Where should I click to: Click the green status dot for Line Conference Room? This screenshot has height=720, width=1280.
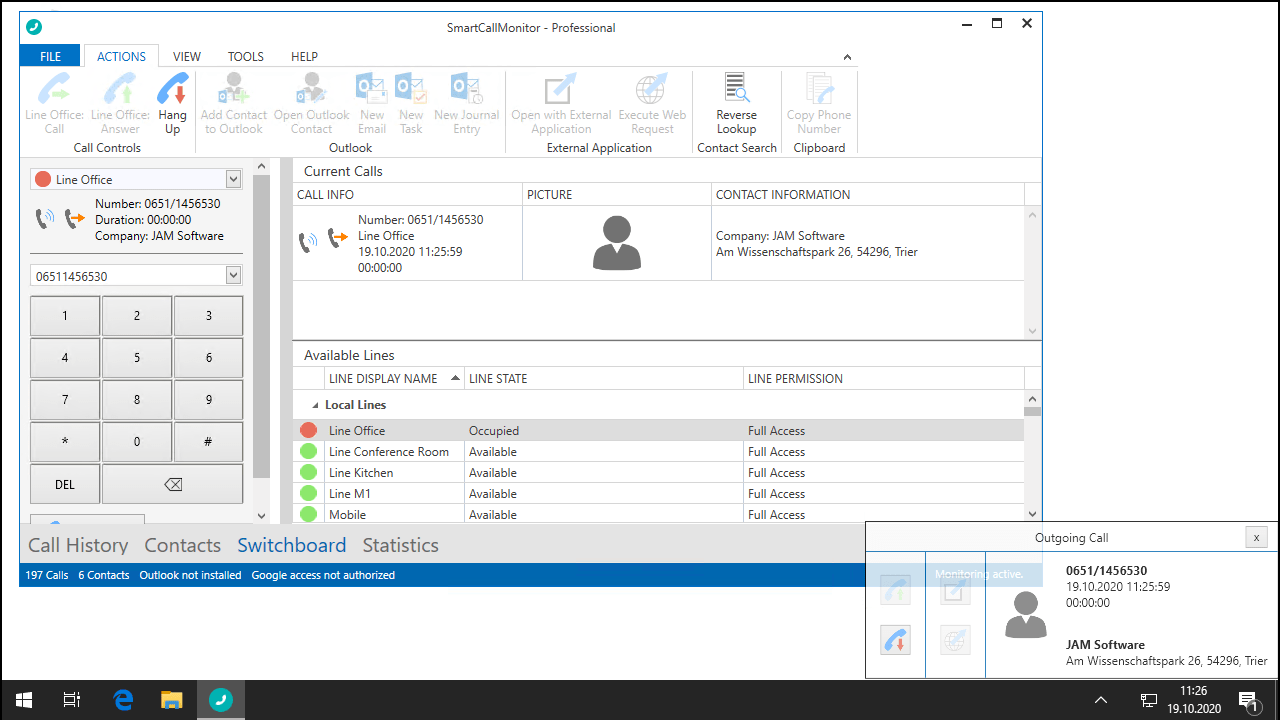tap(308, 451)
